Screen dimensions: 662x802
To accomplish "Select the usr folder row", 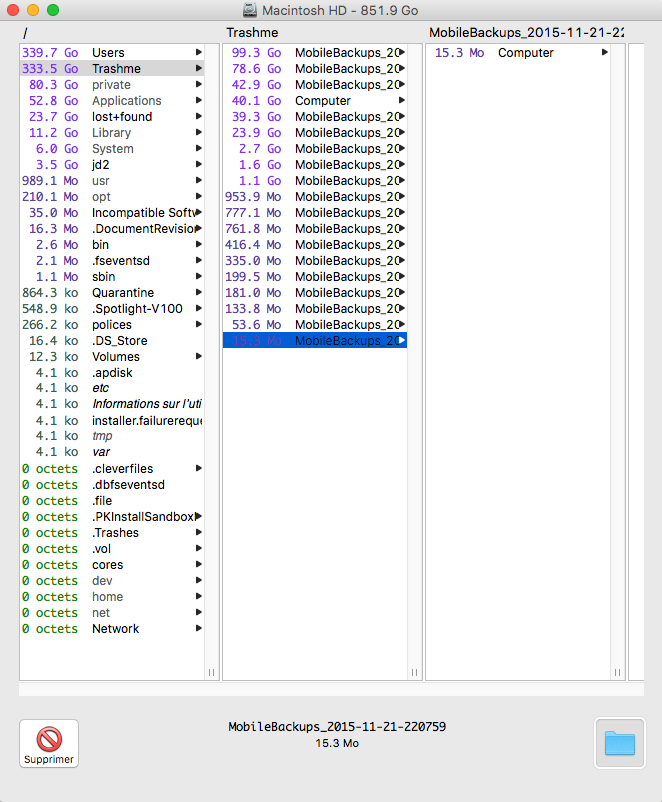I will coord(112,181).
